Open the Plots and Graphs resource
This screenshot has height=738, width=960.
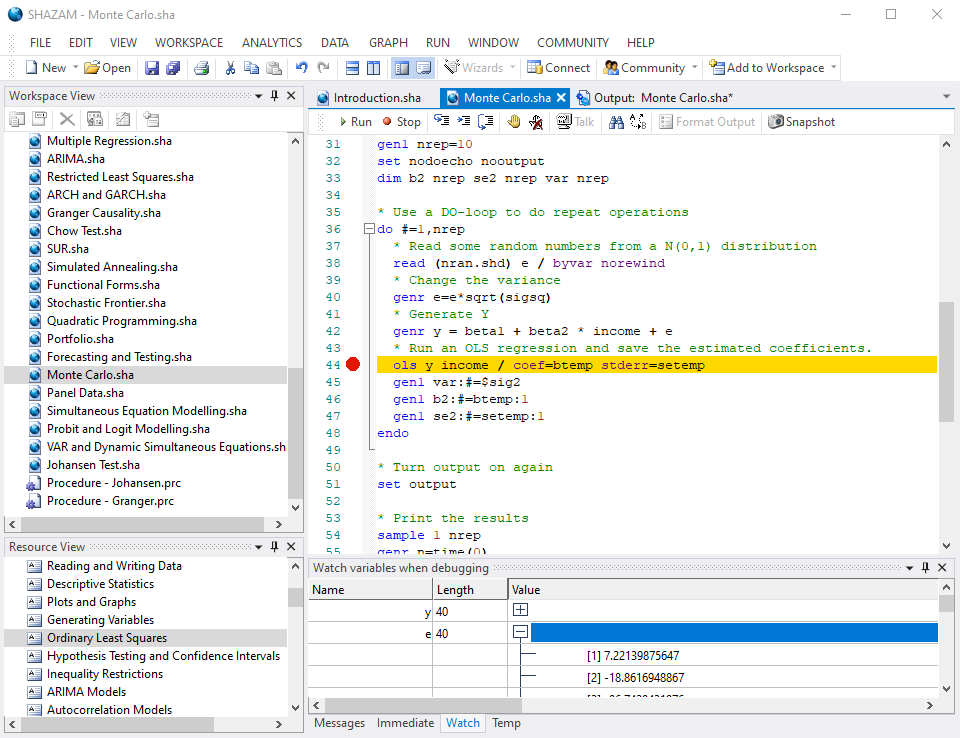point(91,602)
